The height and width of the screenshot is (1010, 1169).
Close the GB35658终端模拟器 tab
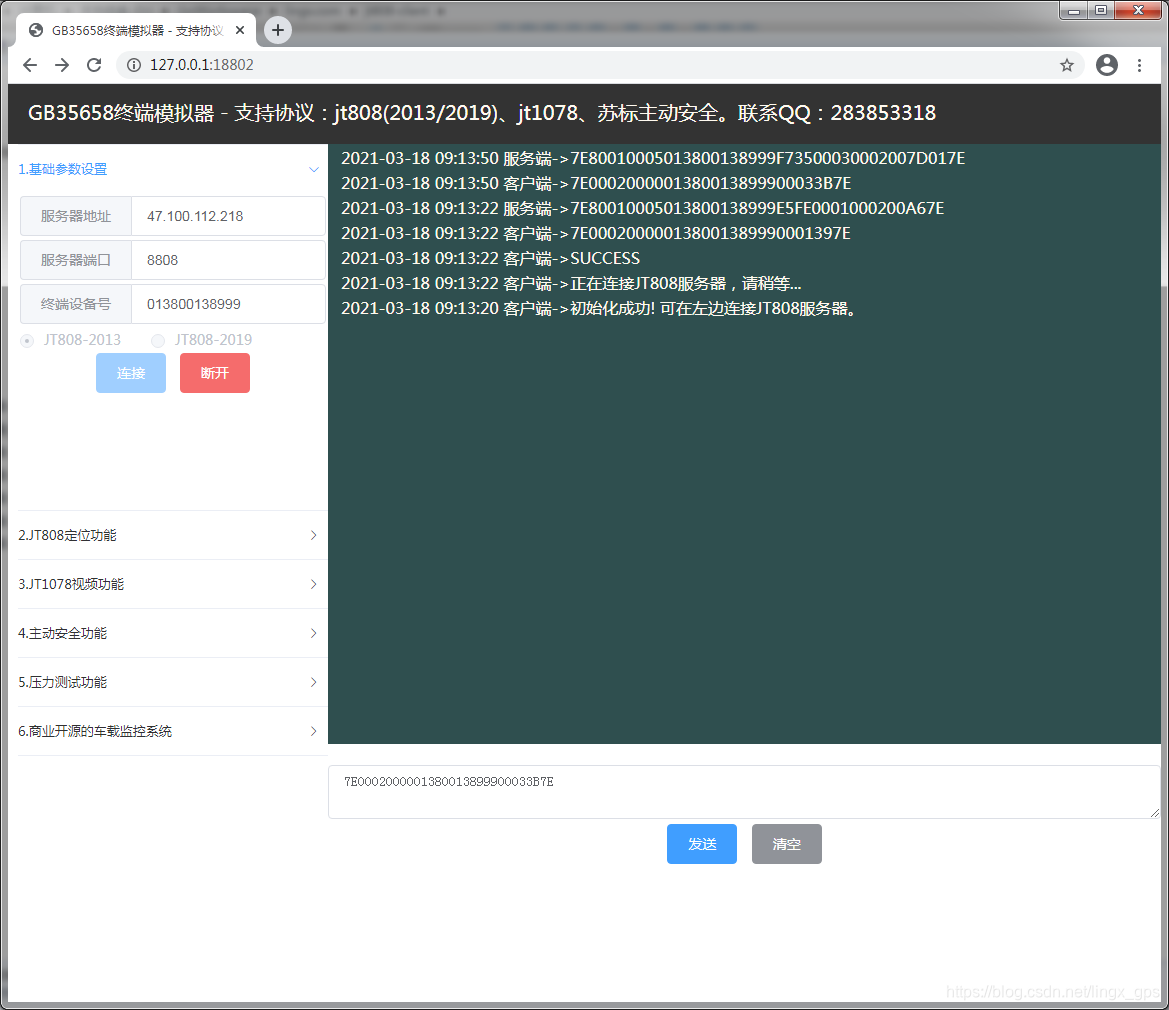pos(240,31)
